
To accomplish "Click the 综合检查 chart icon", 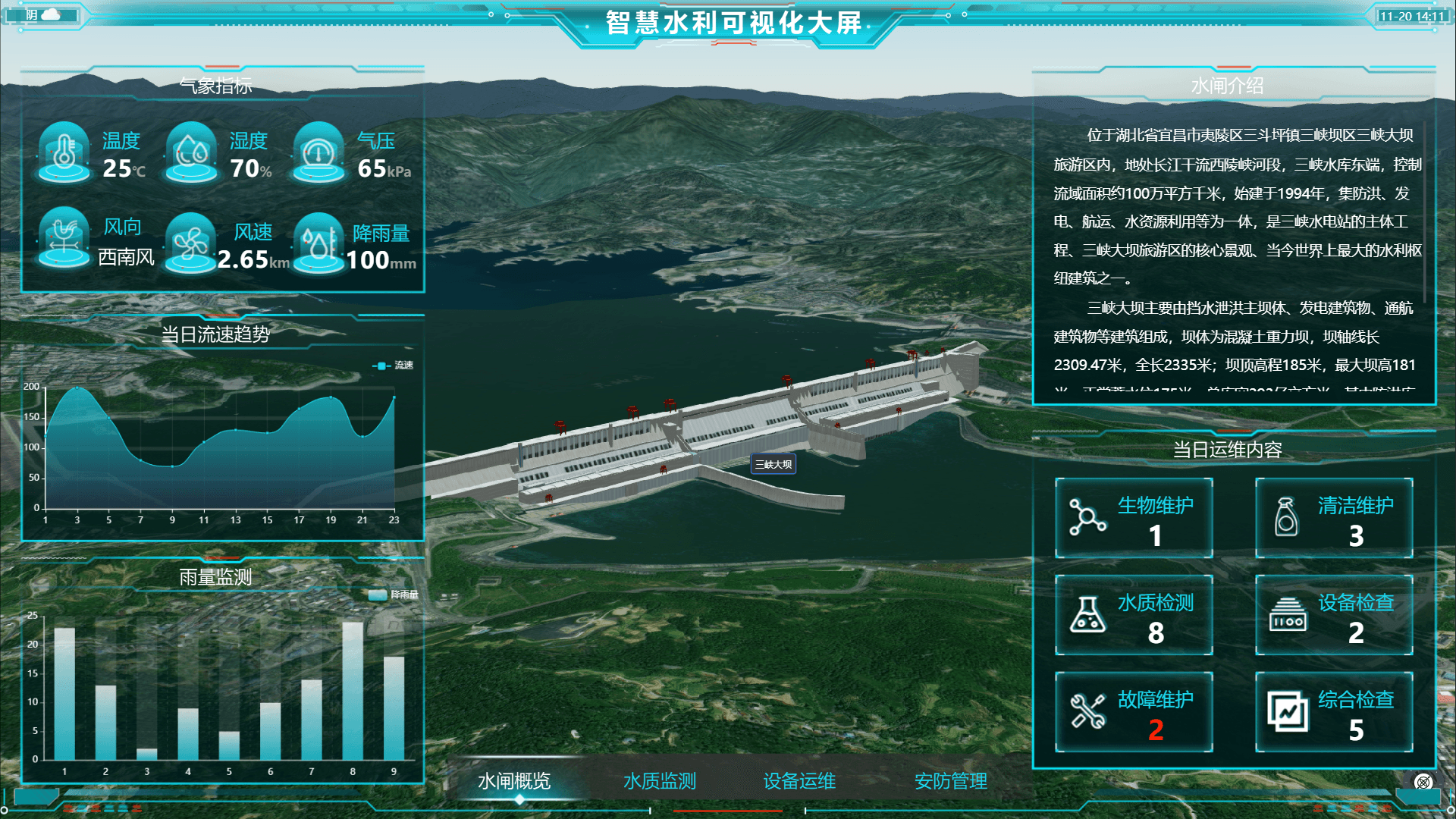I will 1288,711.
